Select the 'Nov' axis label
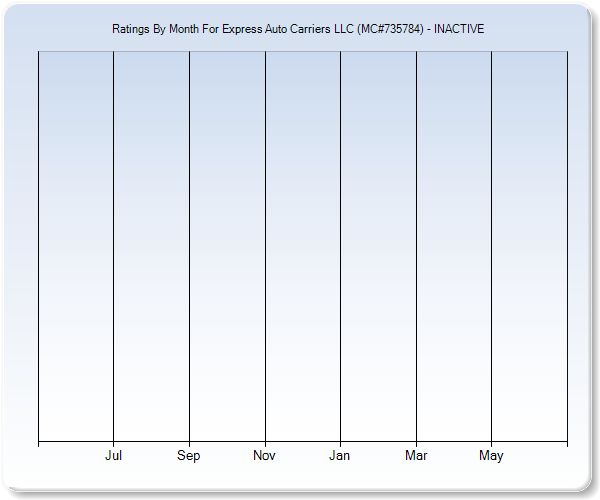Viewport: 600px width, 500px height. click(x=264, y=455)
